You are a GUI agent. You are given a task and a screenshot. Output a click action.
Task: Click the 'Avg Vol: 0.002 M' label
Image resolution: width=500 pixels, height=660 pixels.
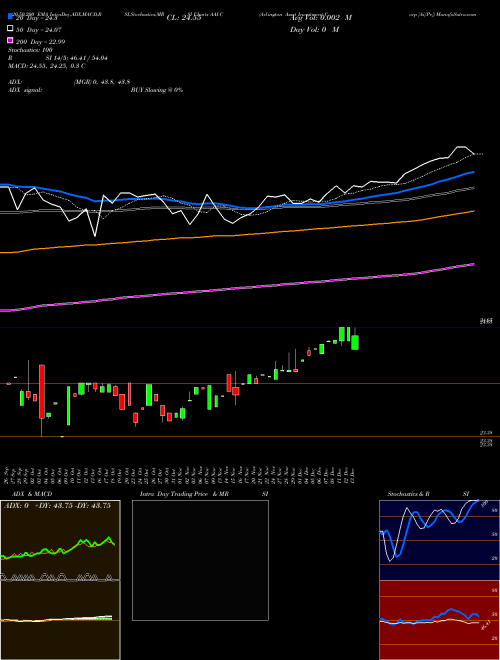321,18
